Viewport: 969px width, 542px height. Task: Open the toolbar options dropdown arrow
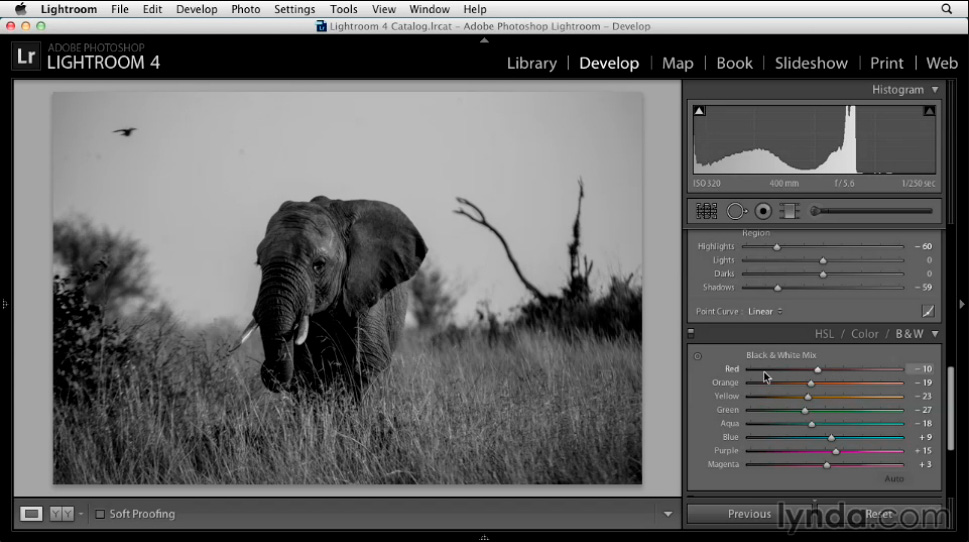click(668, 514)
